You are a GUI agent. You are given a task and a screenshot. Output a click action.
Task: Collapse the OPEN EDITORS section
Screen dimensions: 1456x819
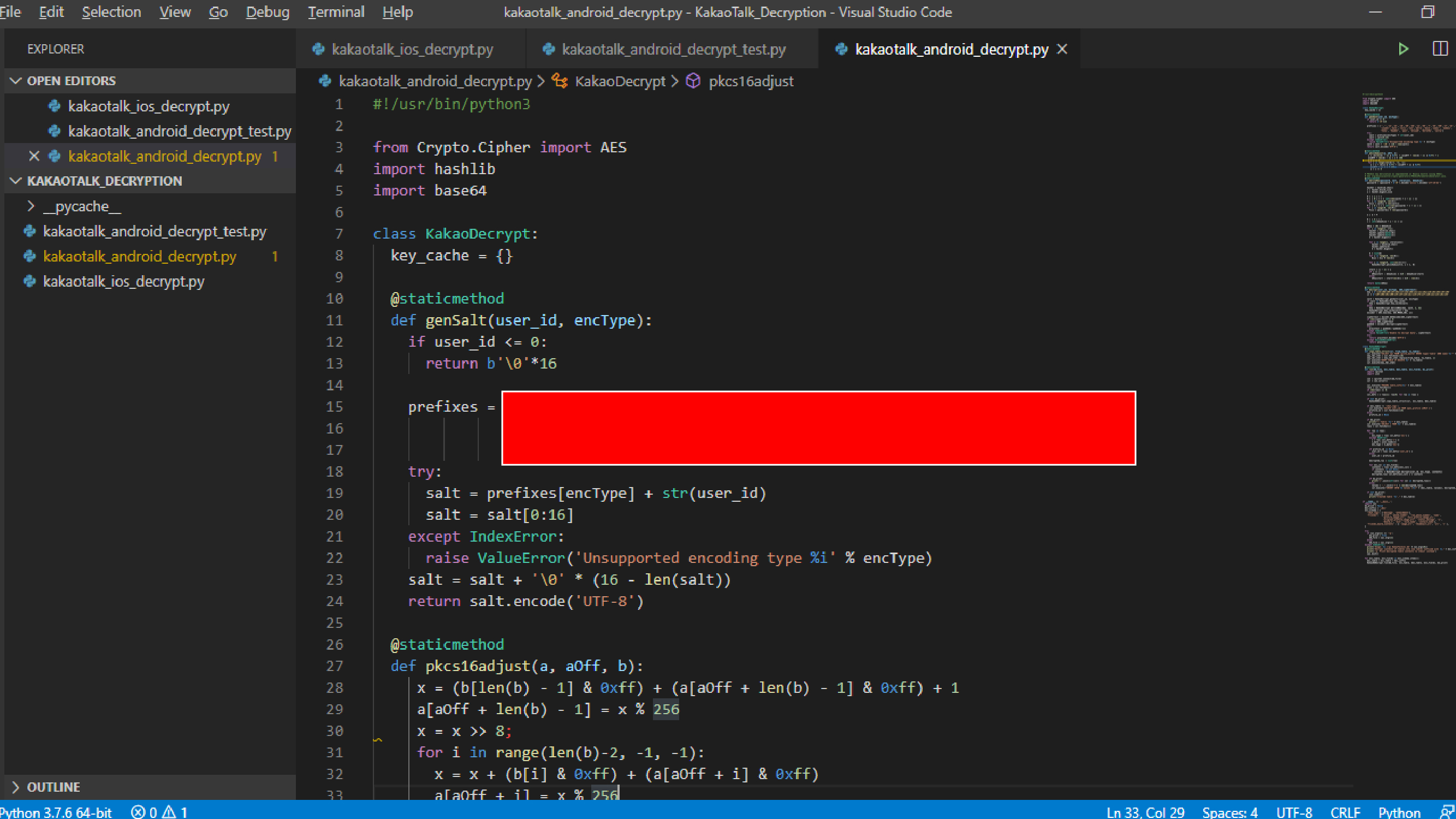[x=16, y=81]
